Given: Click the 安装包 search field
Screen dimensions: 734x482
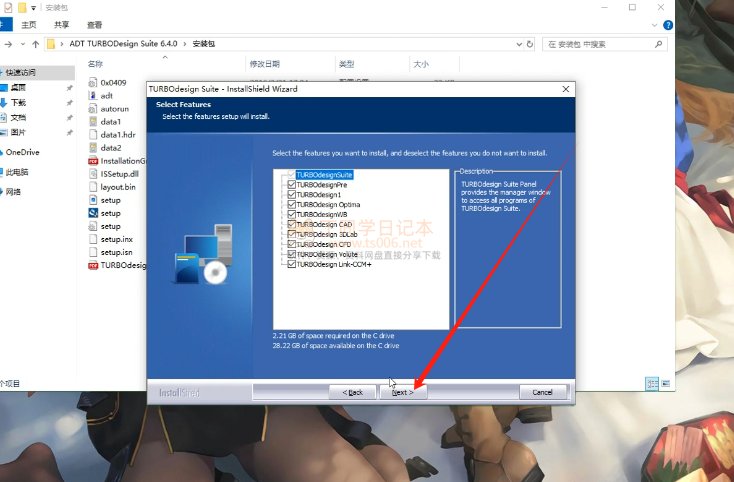Looking at the screenshot, I should (604, 44).
